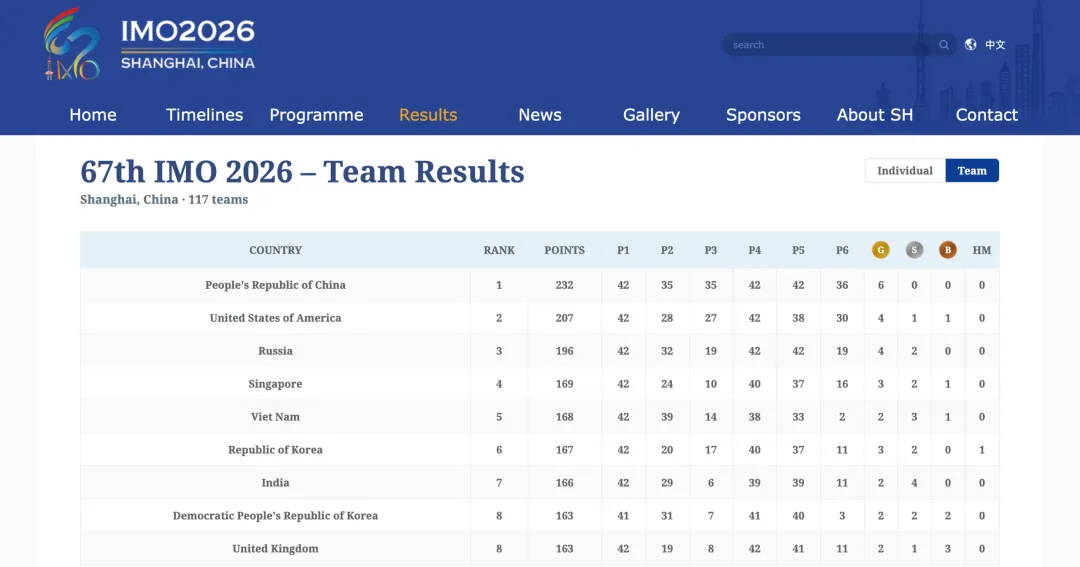Viewport: 1080px width, 567px height.
Task: Open the India country entry
Action: pyautogui.click(x=276, y=483)
